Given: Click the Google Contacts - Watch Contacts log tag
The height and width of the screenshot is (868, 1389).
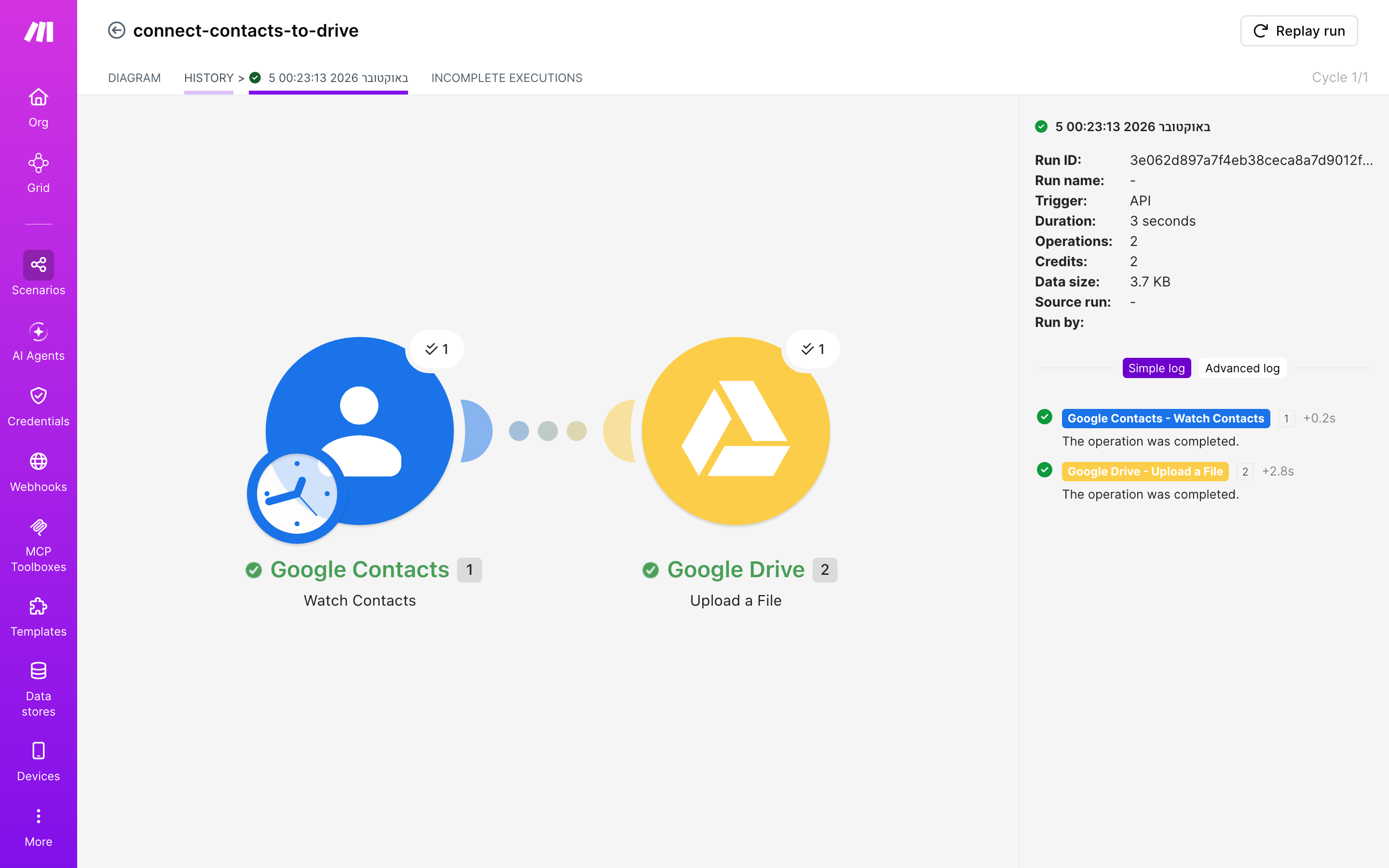Looking at the screenshot, I should point(1166,419).
